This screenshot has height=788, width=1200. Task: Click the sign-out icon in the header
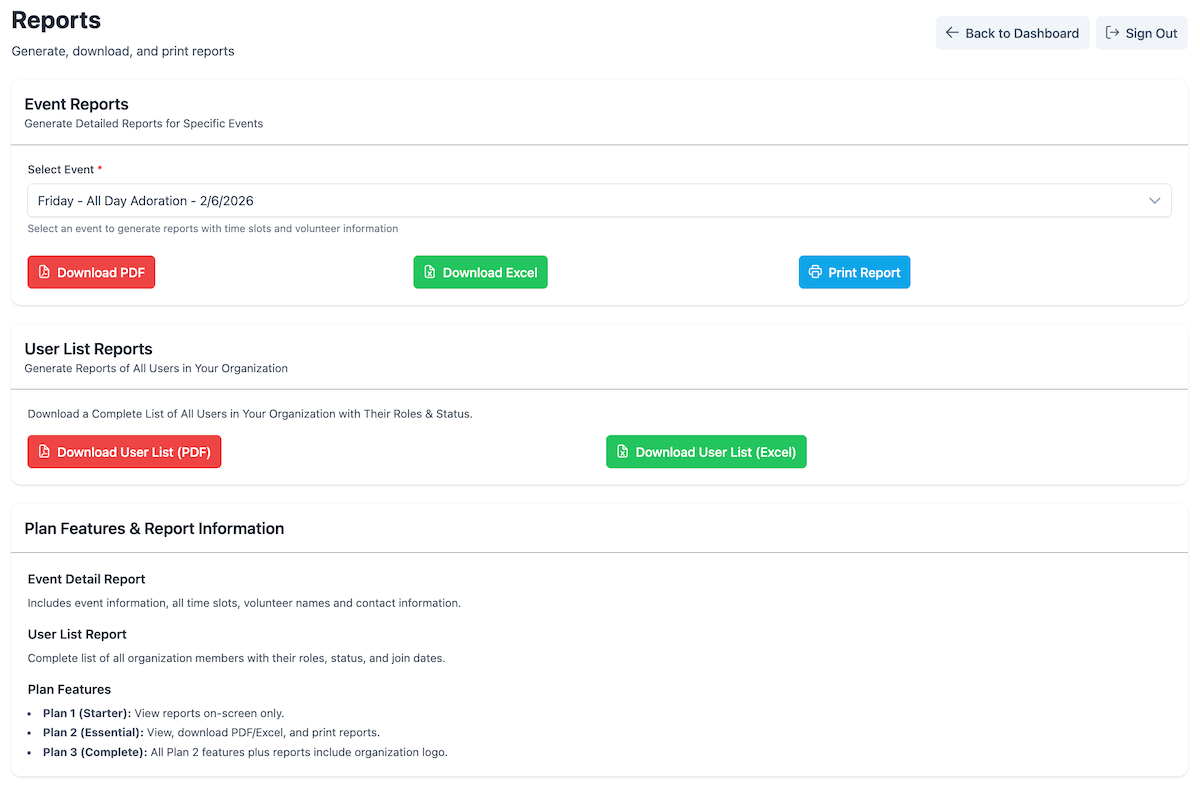(x=1112, y=33)
